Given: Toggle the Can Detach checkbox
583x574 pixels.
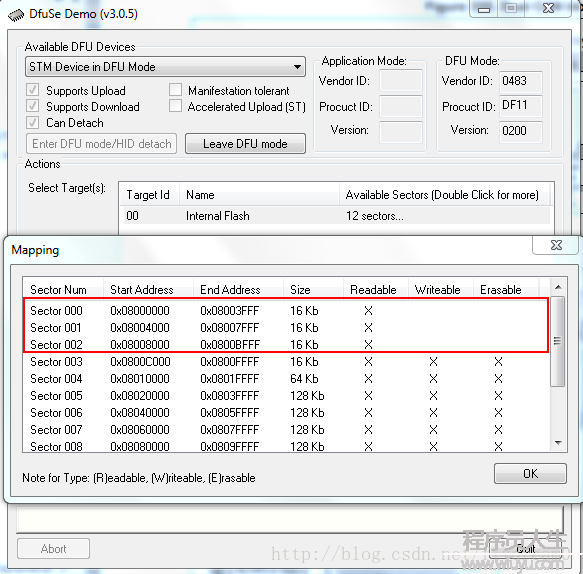Looking at the screenshot, I should click(32, 122).
